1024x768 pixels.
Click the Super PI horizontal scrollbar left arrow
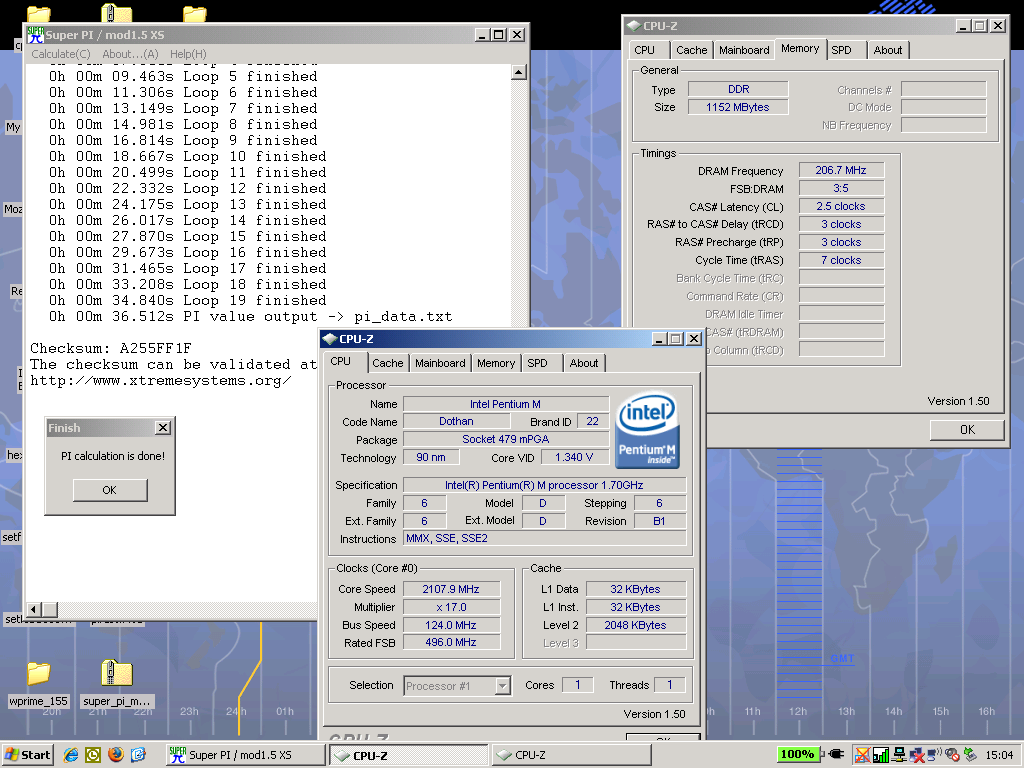(35, 609)
